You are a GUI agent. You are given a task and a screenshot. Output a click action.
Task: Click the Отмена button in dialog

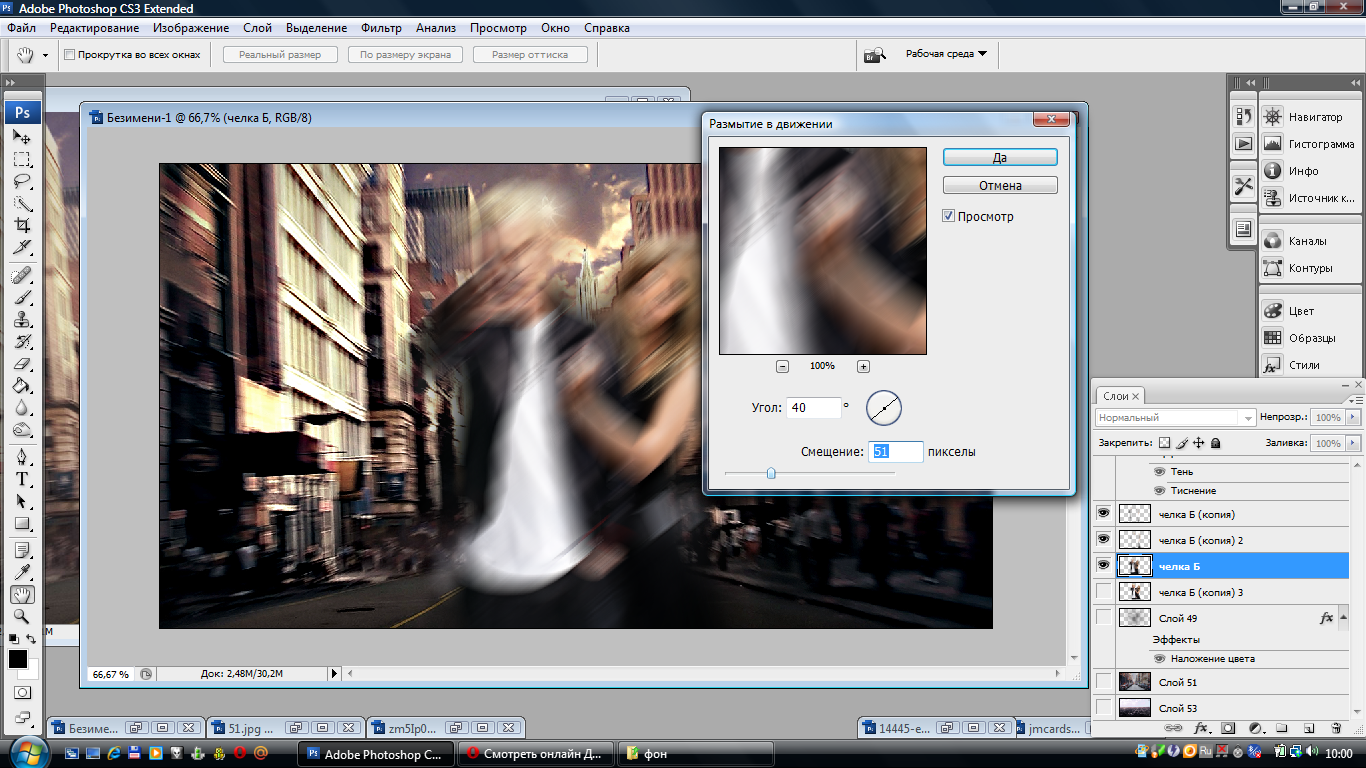(1000, 185)
